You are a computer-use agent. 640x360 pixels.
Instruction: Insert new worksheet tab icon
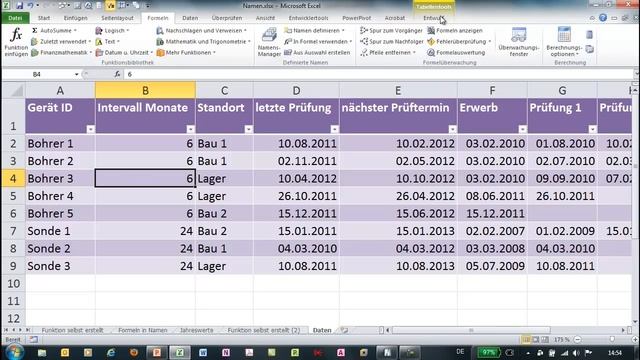point(344,330)
